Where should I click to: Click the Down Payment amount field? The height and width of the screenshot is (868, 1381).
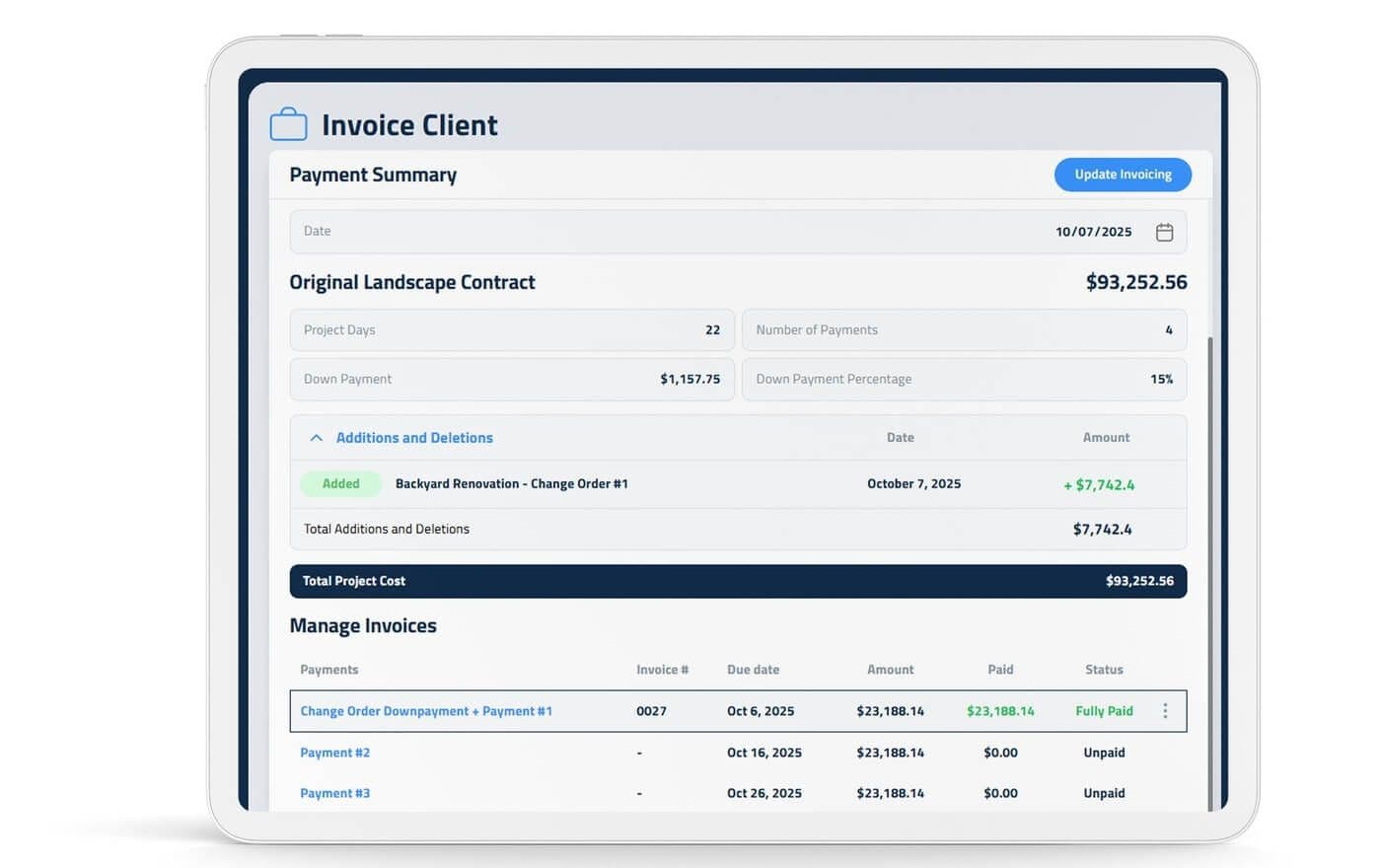(512, 379)
